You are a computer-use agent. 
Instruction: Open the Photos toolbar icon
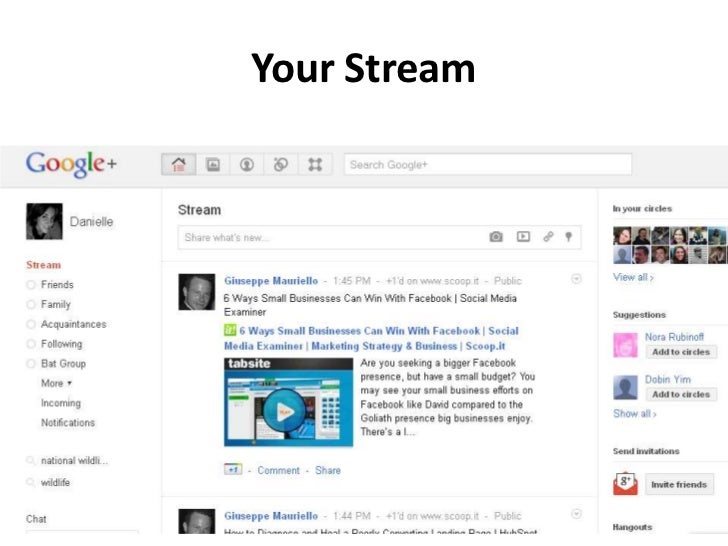[x=213, y=164]
